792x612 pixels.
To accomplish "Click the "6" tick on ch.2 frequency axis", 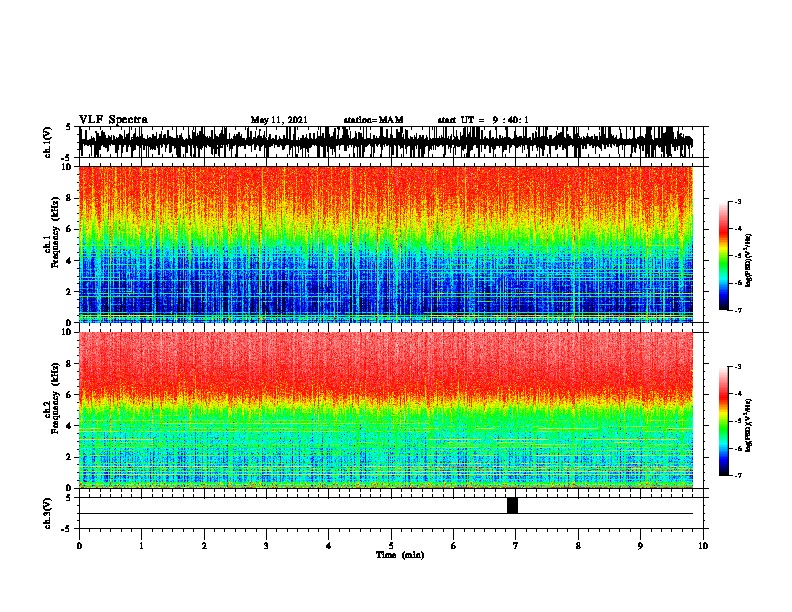I will (x=70, y=394).
